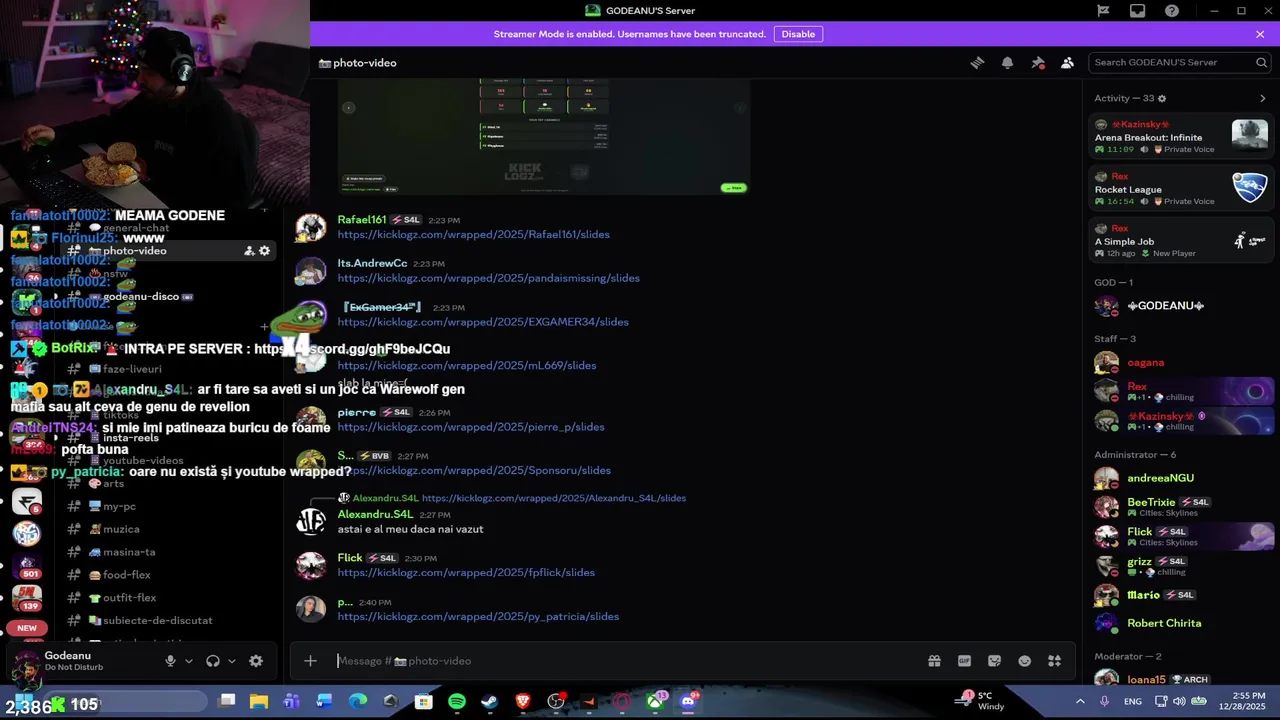The image size is (1280, 720).
Task: Click the plus attachment button
Action: pos(310,661)
